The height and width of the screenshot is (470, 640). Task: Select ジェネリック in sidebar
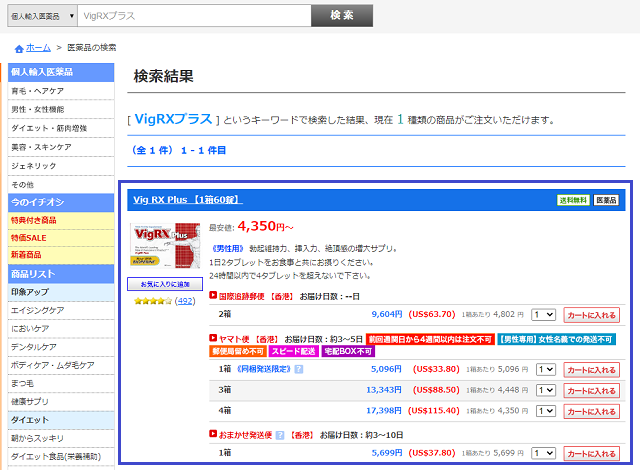61,166
